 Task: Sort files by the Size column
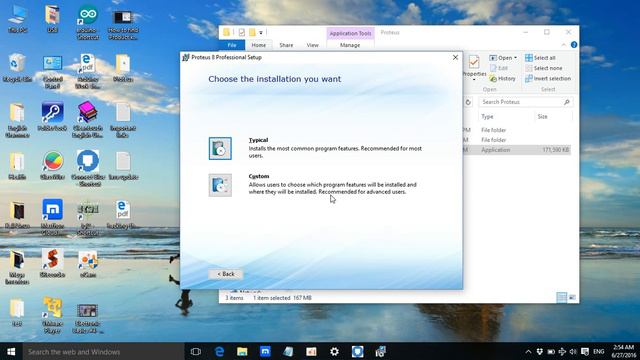pos(542,117)
